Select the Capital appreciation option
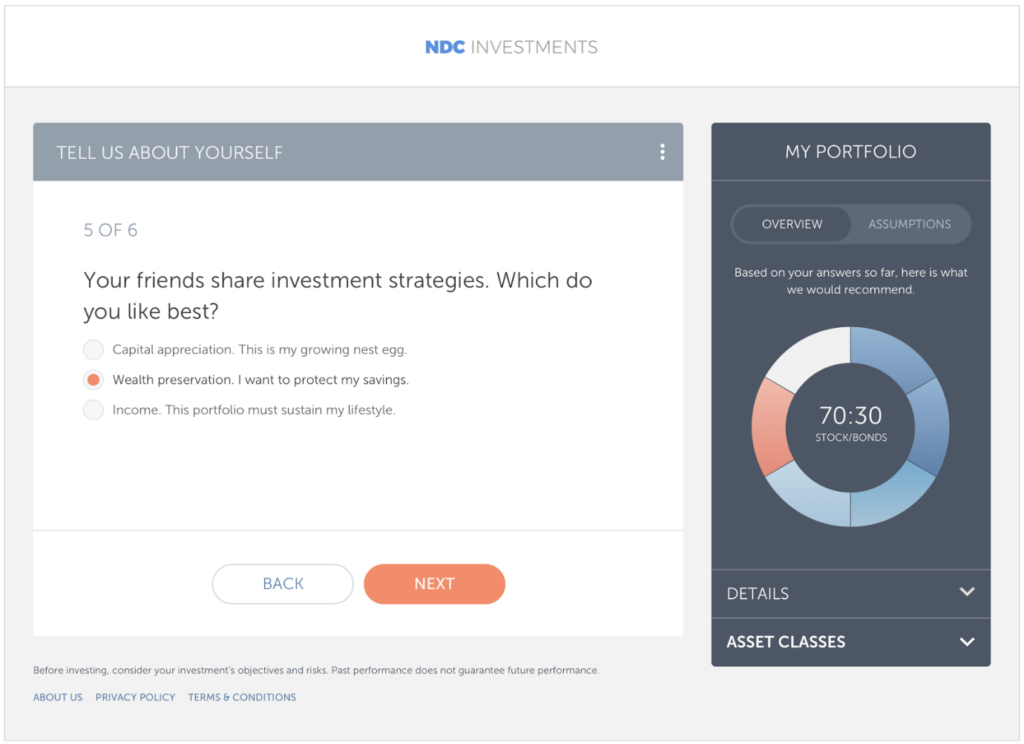 click(x=92, y=349)
